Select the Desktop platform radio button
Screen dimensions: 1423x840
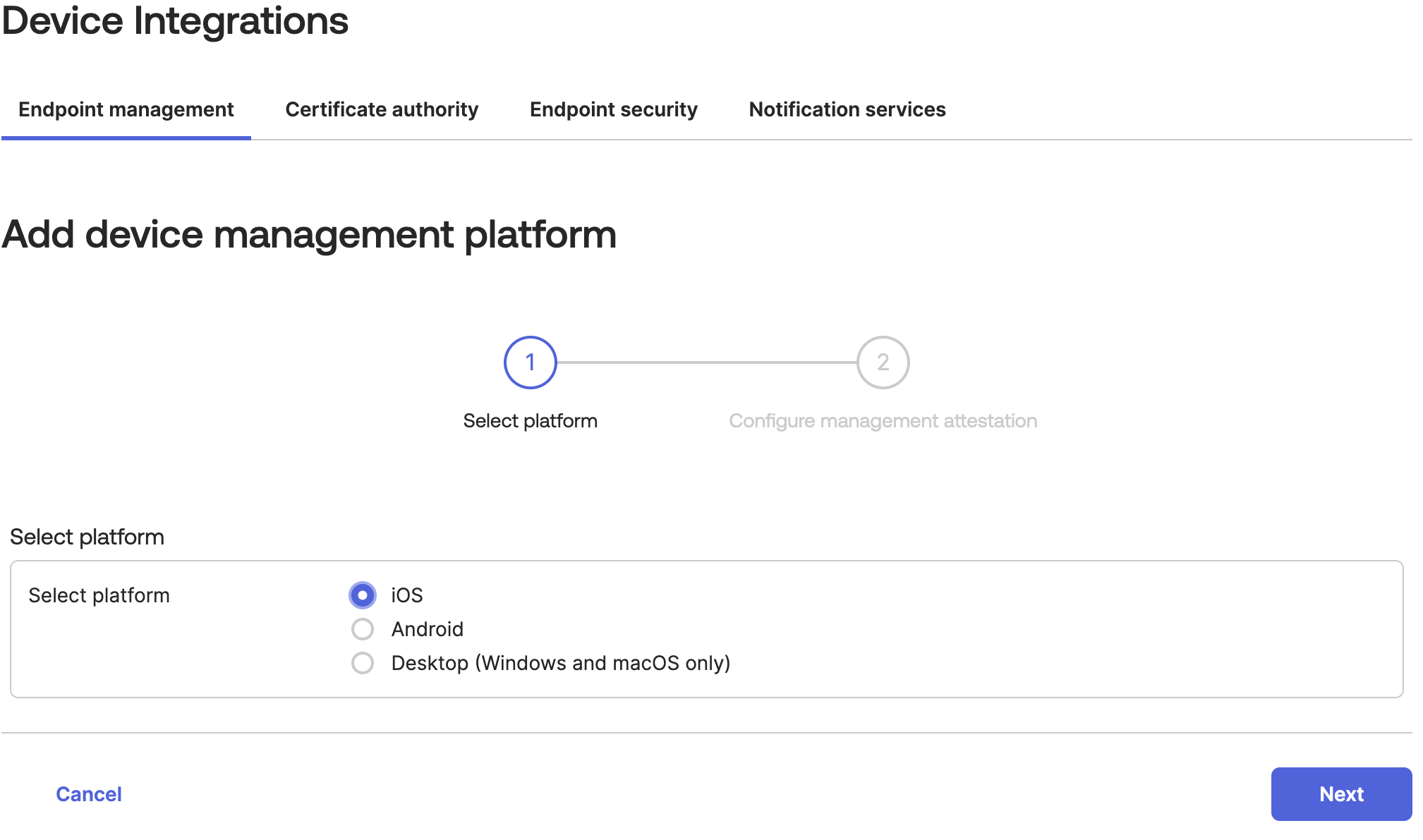click(x=363, y=663)
